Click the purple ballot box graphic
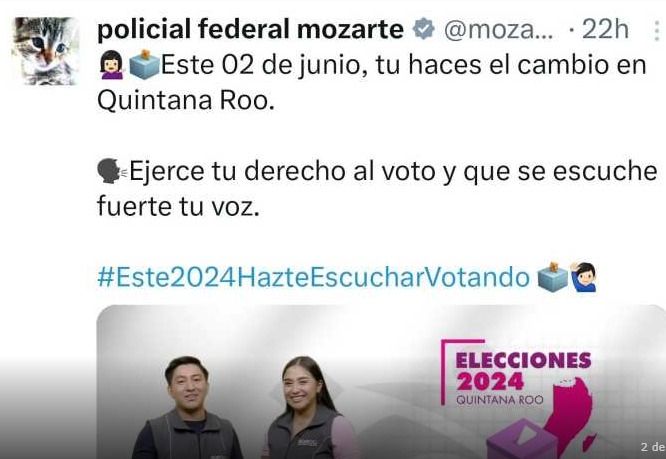This screenshot has height=459, width=666. (522, 439)
